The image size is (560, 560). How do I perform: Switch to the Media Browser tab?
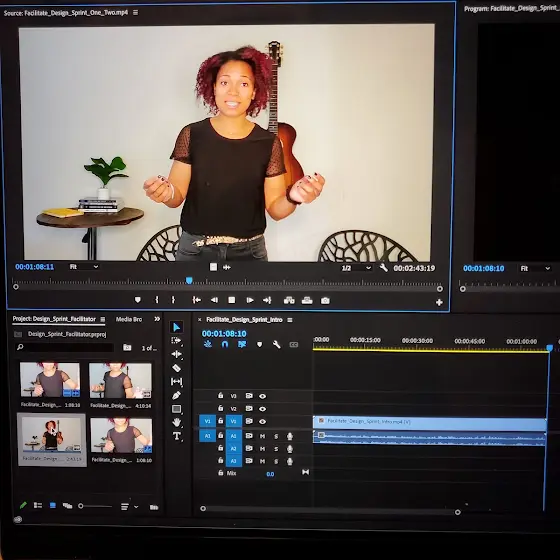pyautogui.click(x=129, y=319)
